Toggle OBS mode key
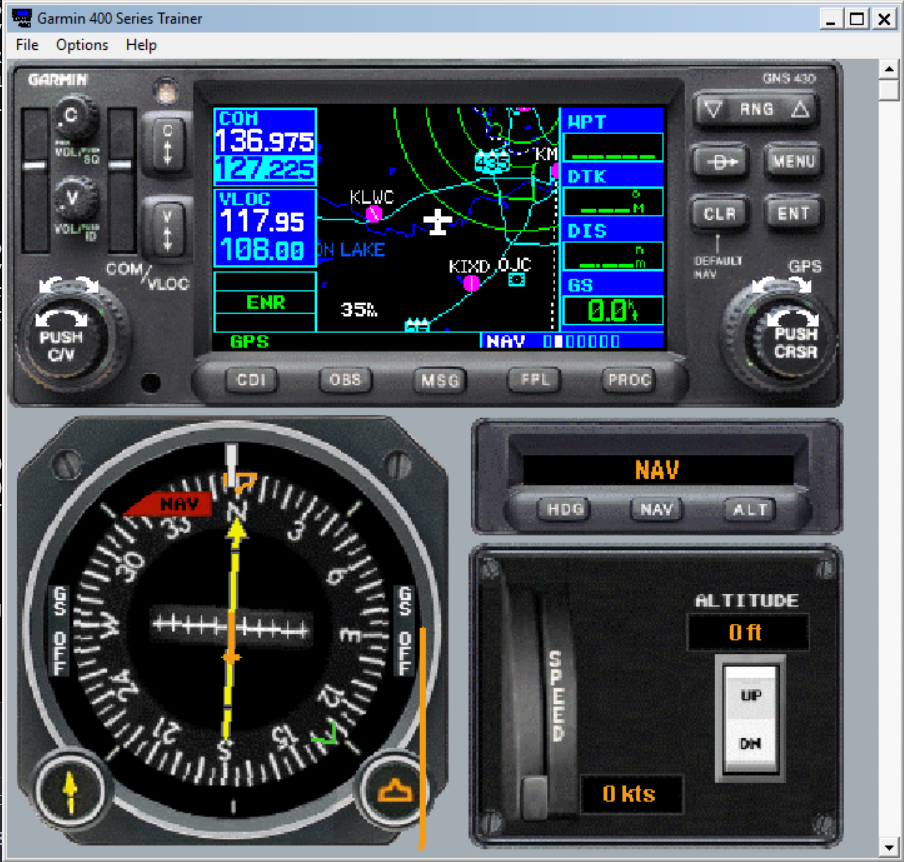This screenshot has width=904, height=862. 345,379
